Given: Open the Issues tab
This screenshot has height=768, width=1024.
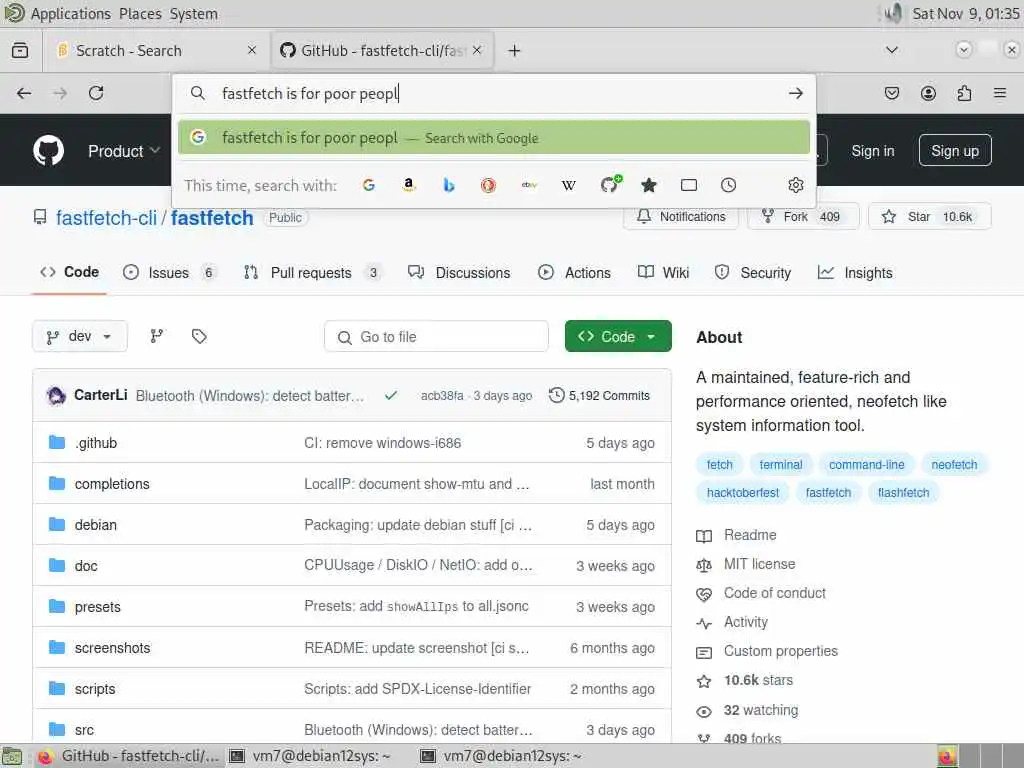Looking at the screenshot, I should coord(170,273).
